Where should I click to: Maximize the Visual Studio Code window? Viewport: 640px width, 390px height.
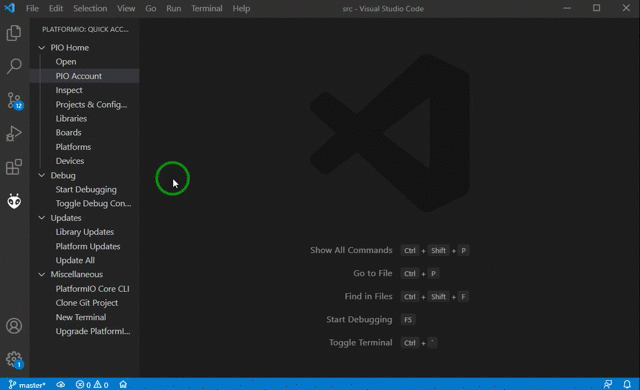[x=596, y=8]
